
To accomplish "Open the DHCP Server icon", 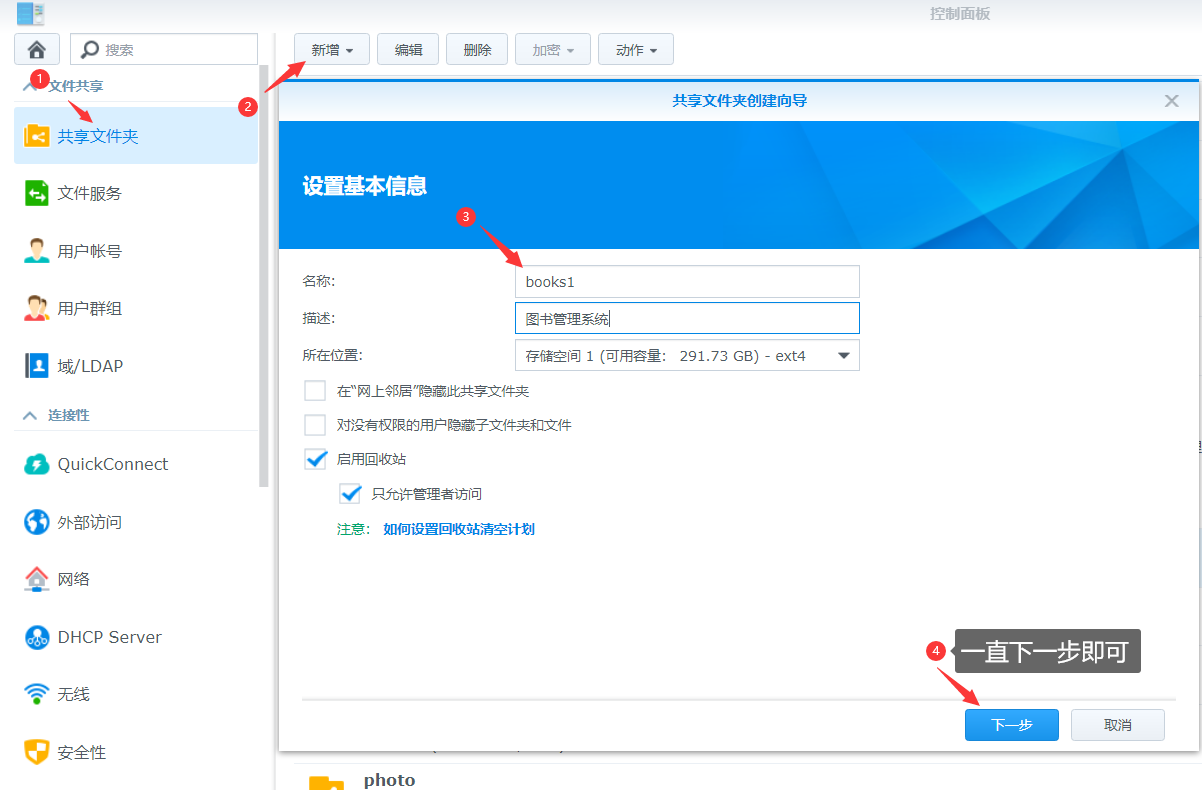I will click(x=37, y=637).
